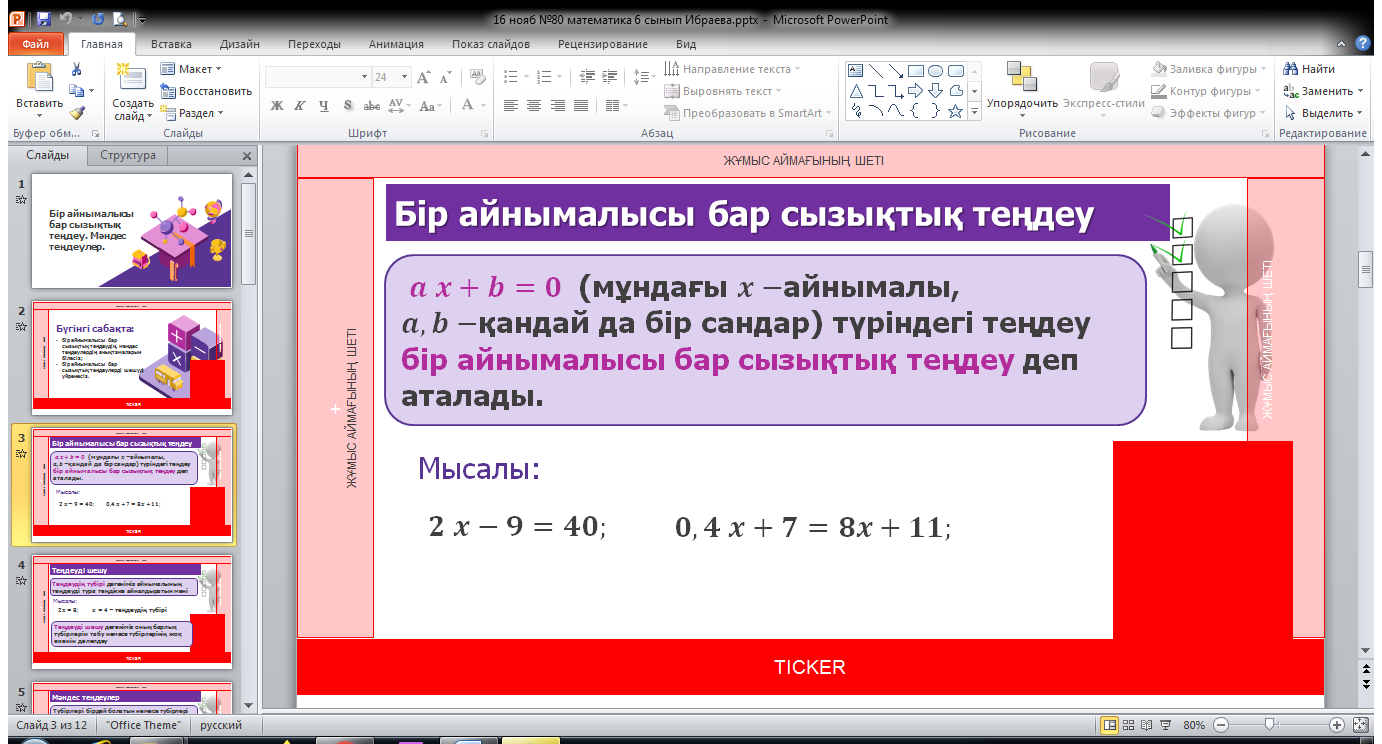The image size is (1382, 744).
Task: Activate the Format Painter brush
Action: pos(75,113)
